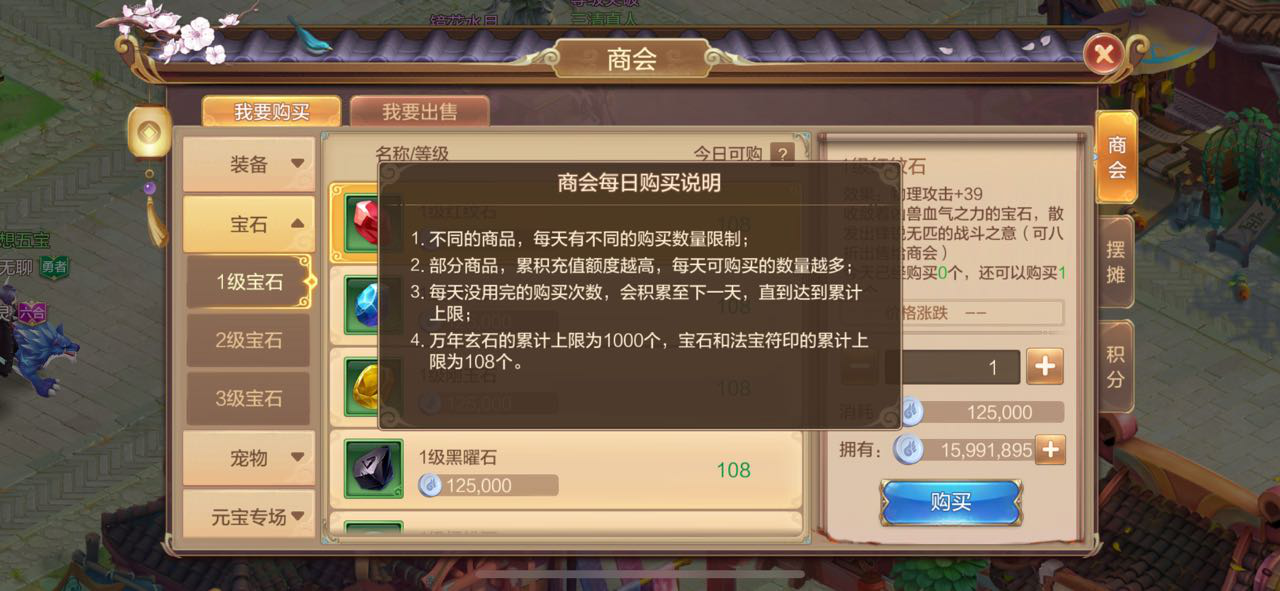The height and width of the screenshot is (591, 1280).
Task: Close the 商会 window with red X
Action: click(1104, 53)
